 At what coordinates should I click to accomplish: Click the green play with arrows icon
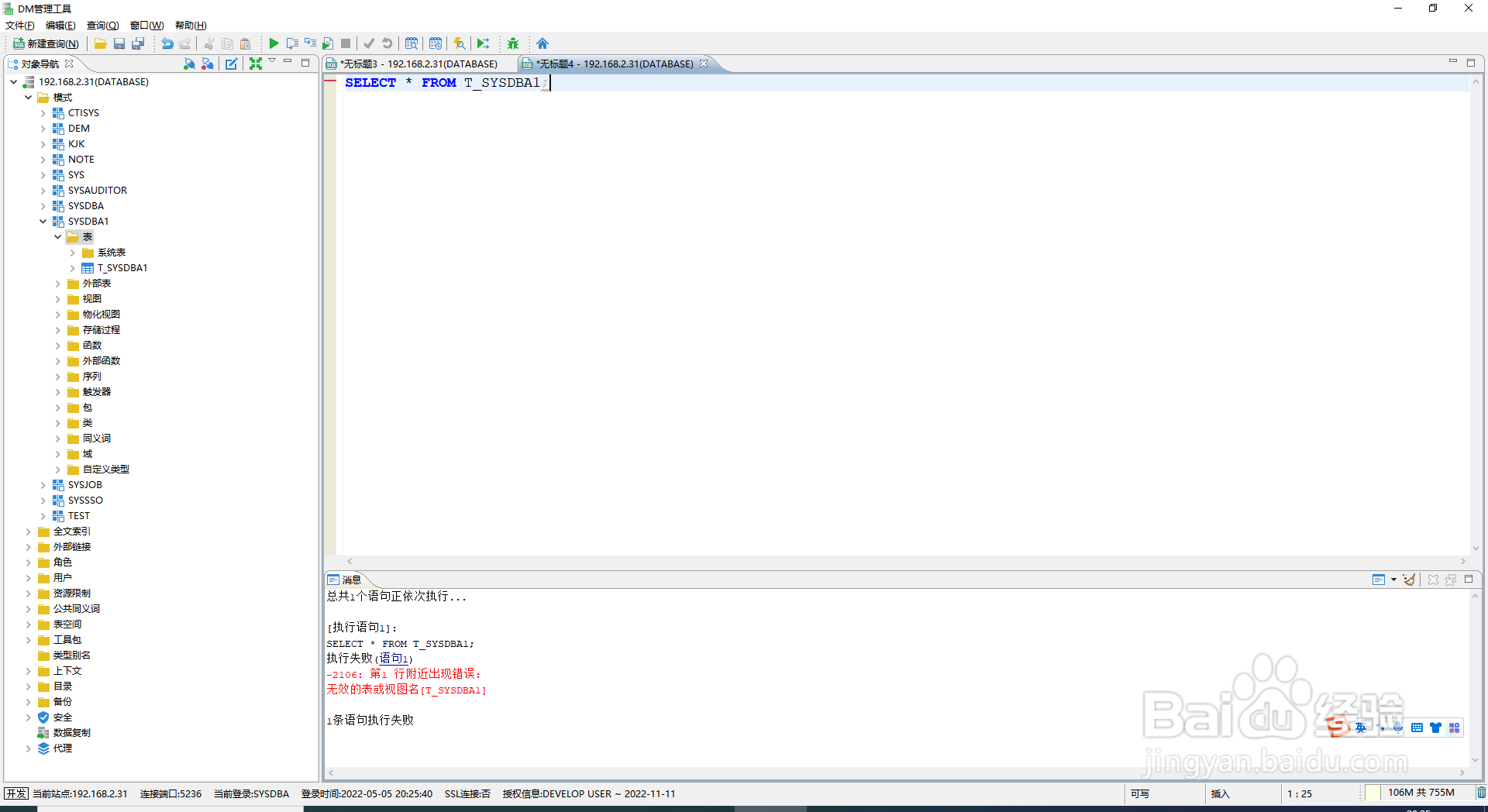click(x=484, y=43)
